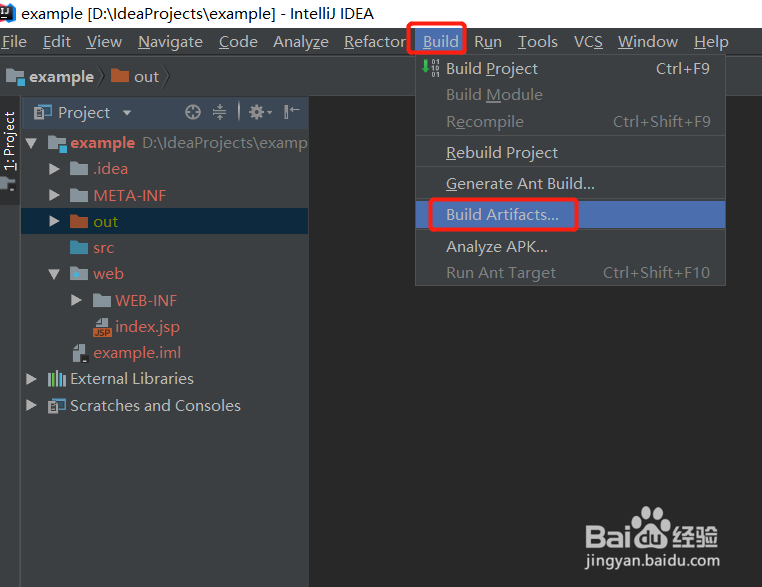
Task: Open the Navigate menu
Action: point(170,42)
